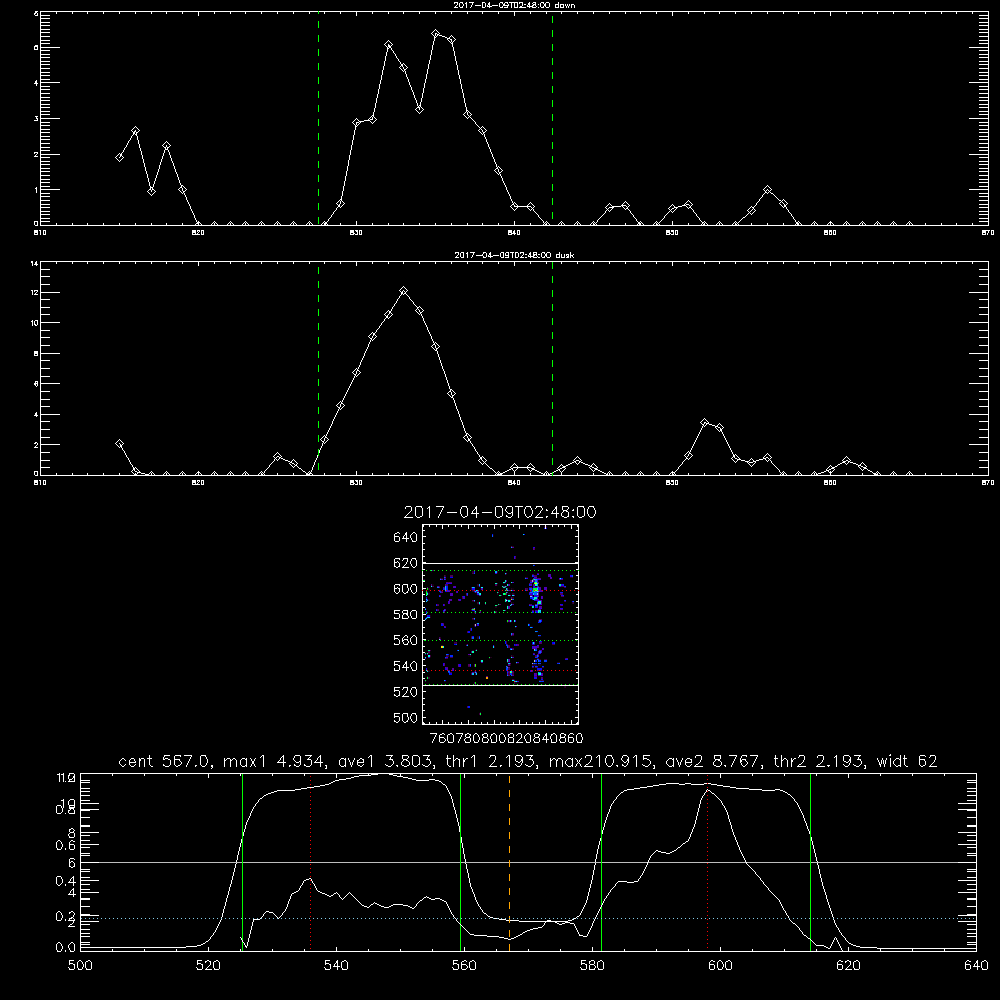Click the "640" x-axis label of bottom plot
Screen dimensions: 1000x1000
[976, 965]
